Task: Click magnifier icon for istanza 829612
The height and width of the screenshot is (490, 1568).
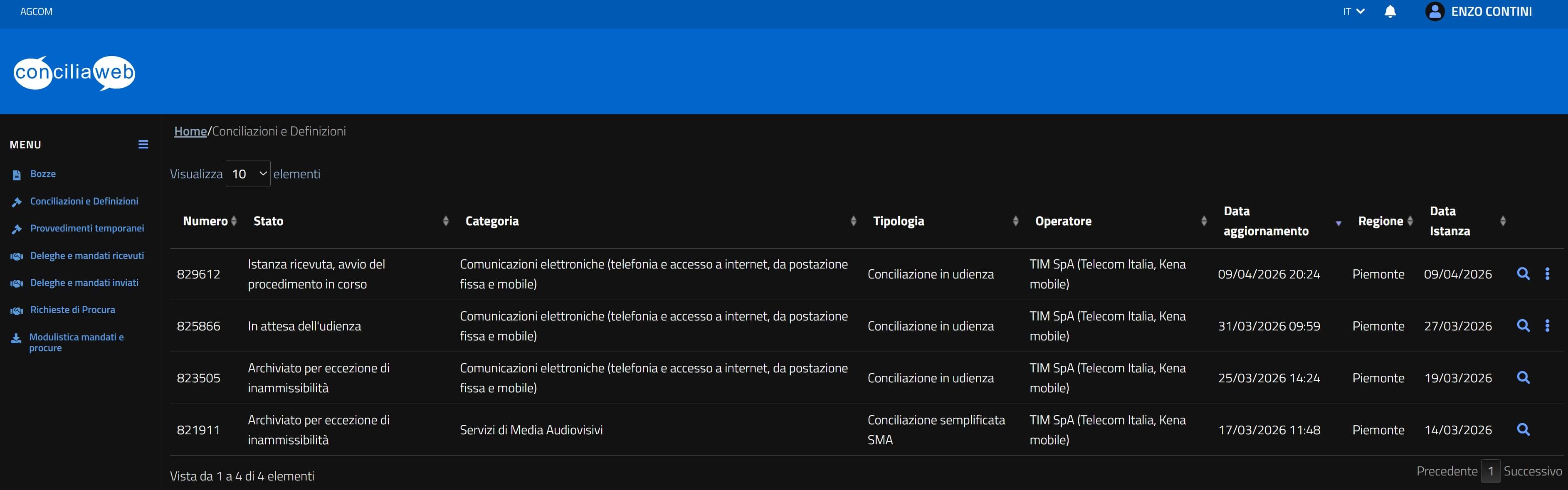Action: click(1523, 274)
